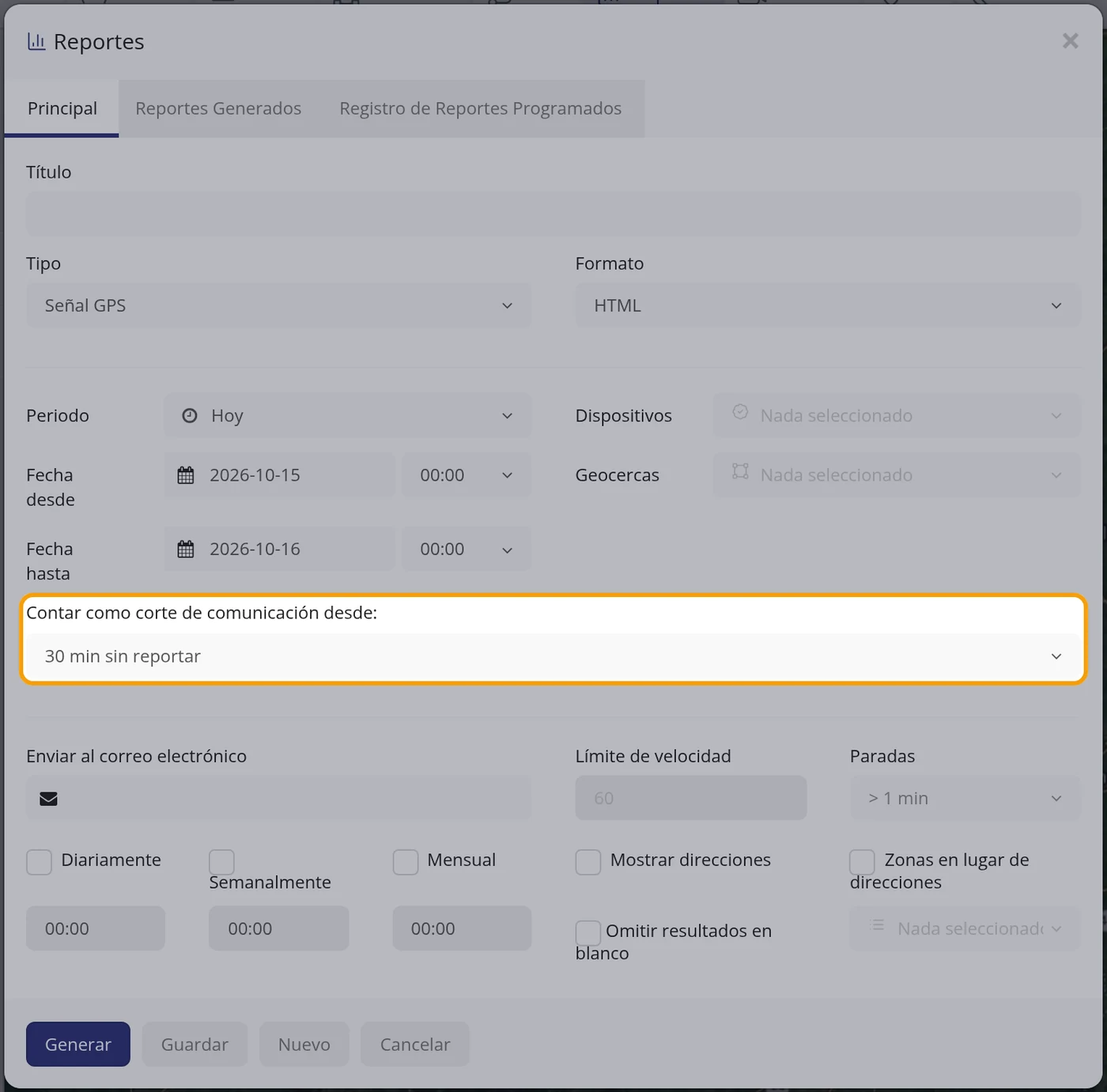Enable the Diariamente checkbox
The width and height of the screenshot is (1107, 1092).
(x=39, y=862)
